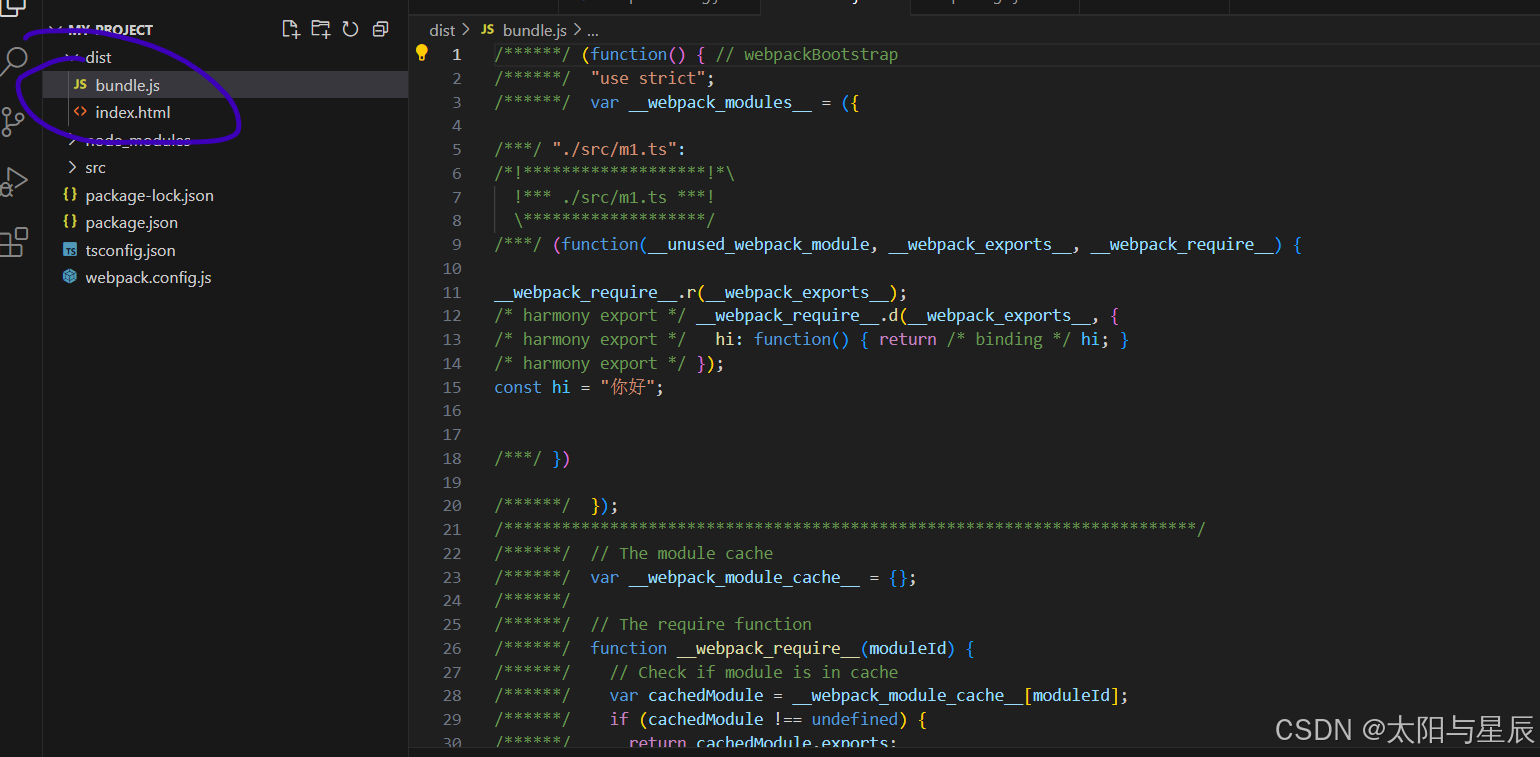
Task: Click the moduleId parameter on line 26
Action: point(908,649)
